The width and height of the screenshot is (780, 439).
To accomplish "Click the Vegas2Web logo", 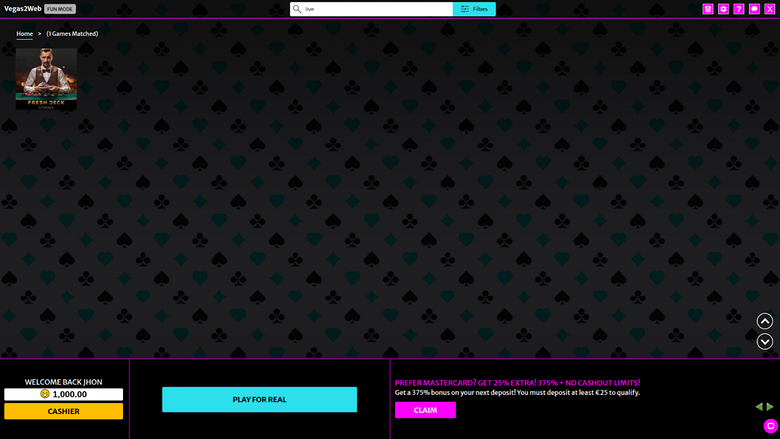I will 22,9.
